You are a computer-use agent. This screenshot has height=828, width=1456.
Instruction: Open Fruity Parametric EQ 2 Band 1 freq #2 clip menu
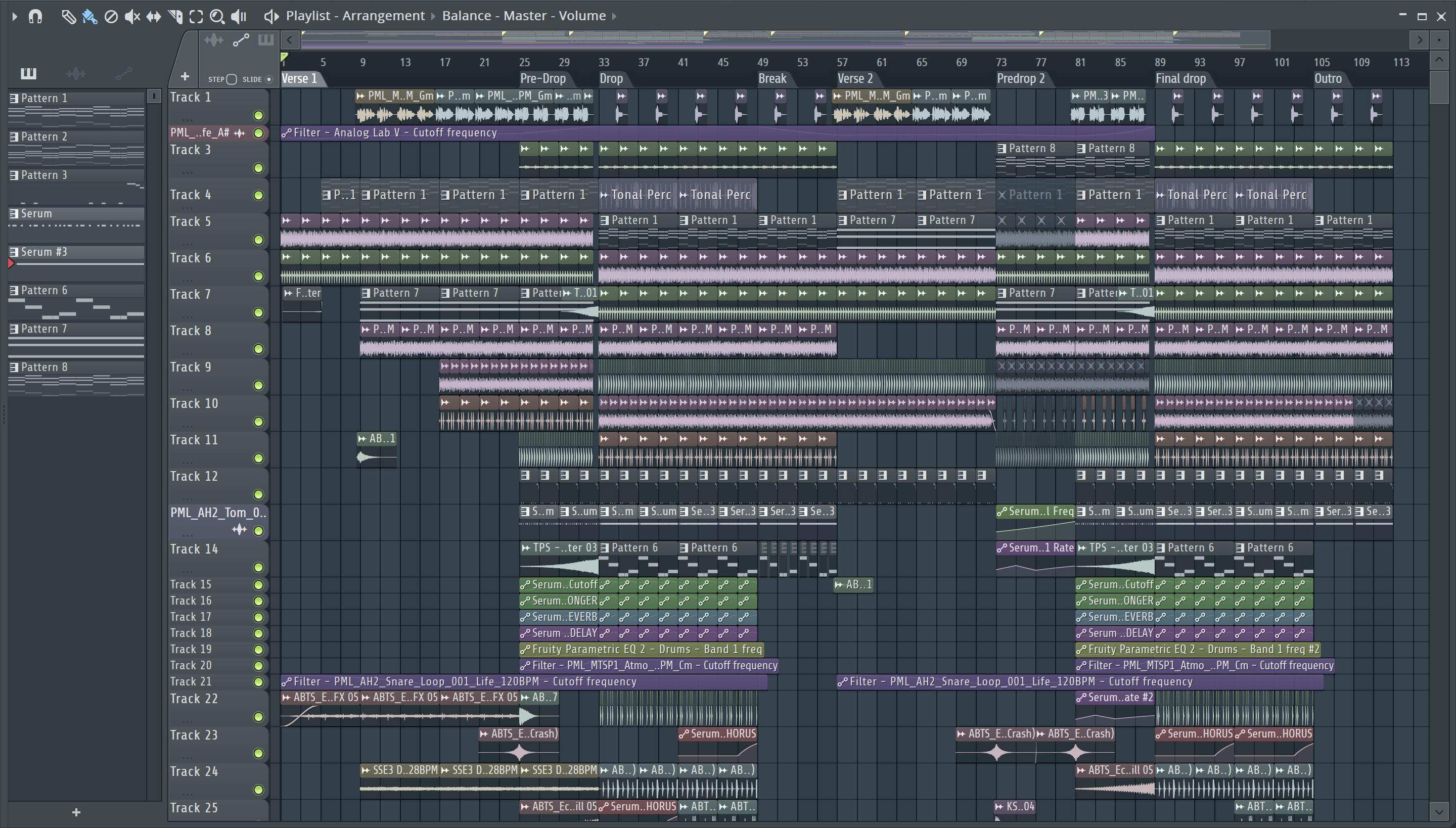click(x=1081, y=650)
